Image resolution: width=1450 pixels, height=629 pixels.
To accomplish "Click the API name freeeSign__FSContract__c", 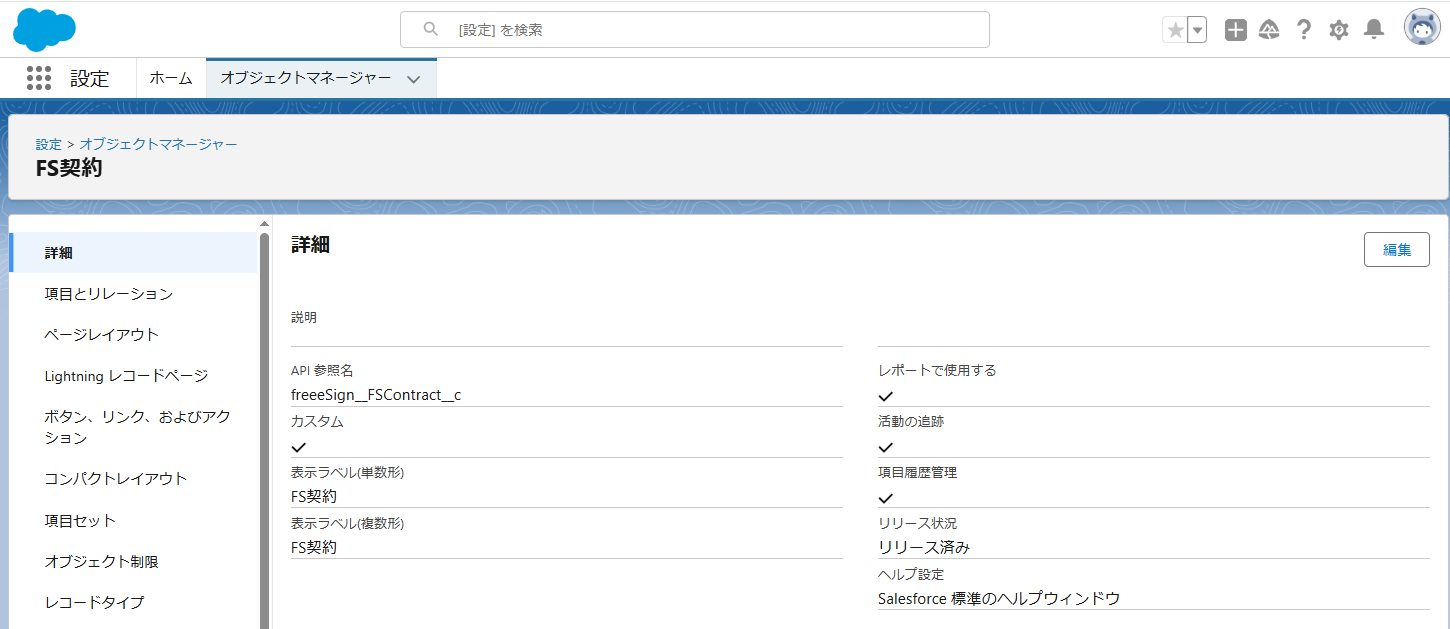I will tap(376, 395).
